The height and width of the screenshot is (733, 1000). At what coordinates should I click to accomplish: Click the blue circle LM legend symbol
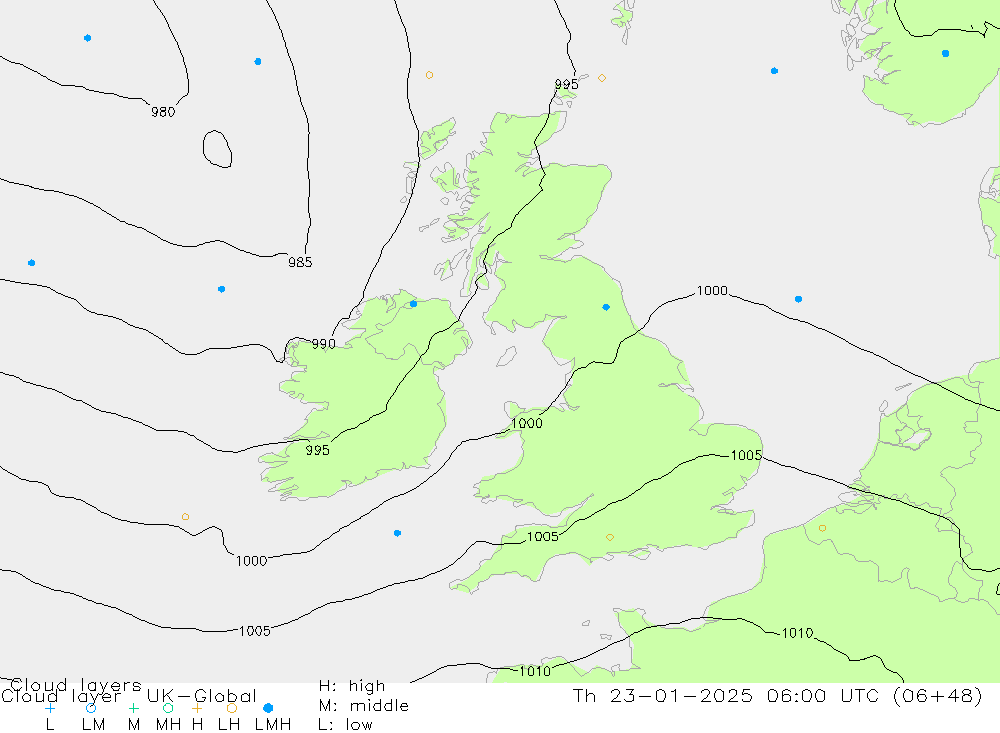click(91, 708)
